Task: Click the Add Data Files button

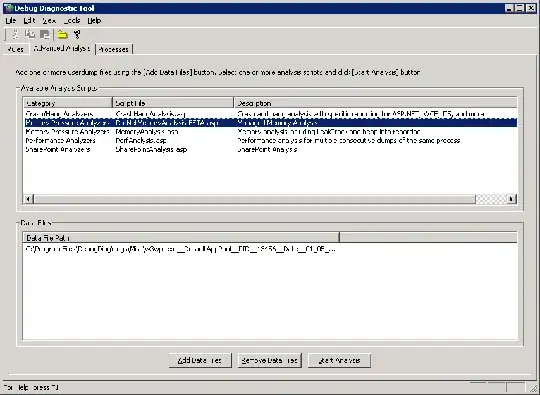Action: (200, 361)
